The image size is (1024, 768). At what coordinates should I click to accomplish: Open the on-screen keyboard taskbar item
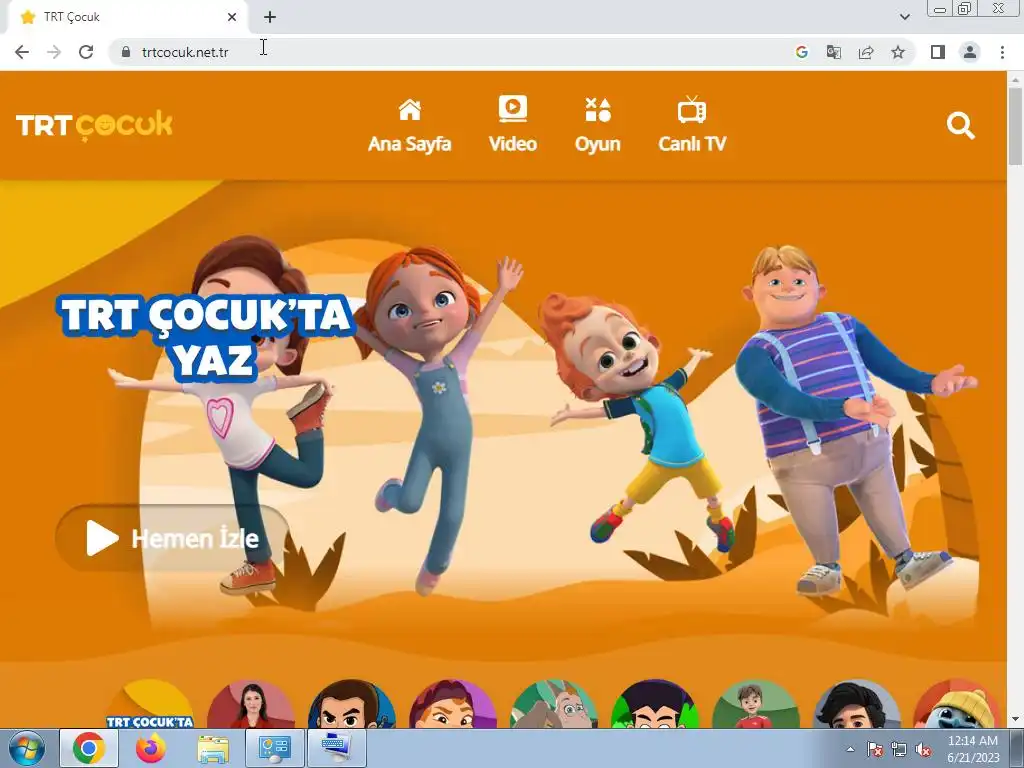pyautogui.click(x=337, y=748)
